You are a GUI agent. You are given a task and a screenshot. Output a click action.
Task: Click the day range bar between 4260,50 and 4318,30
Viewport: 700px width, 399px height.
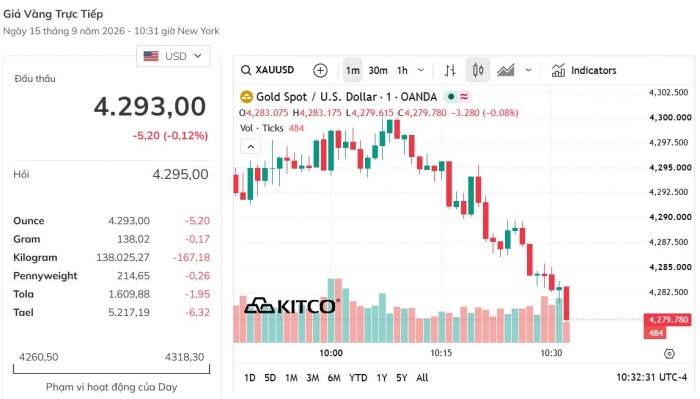click(x=111, y=369)
